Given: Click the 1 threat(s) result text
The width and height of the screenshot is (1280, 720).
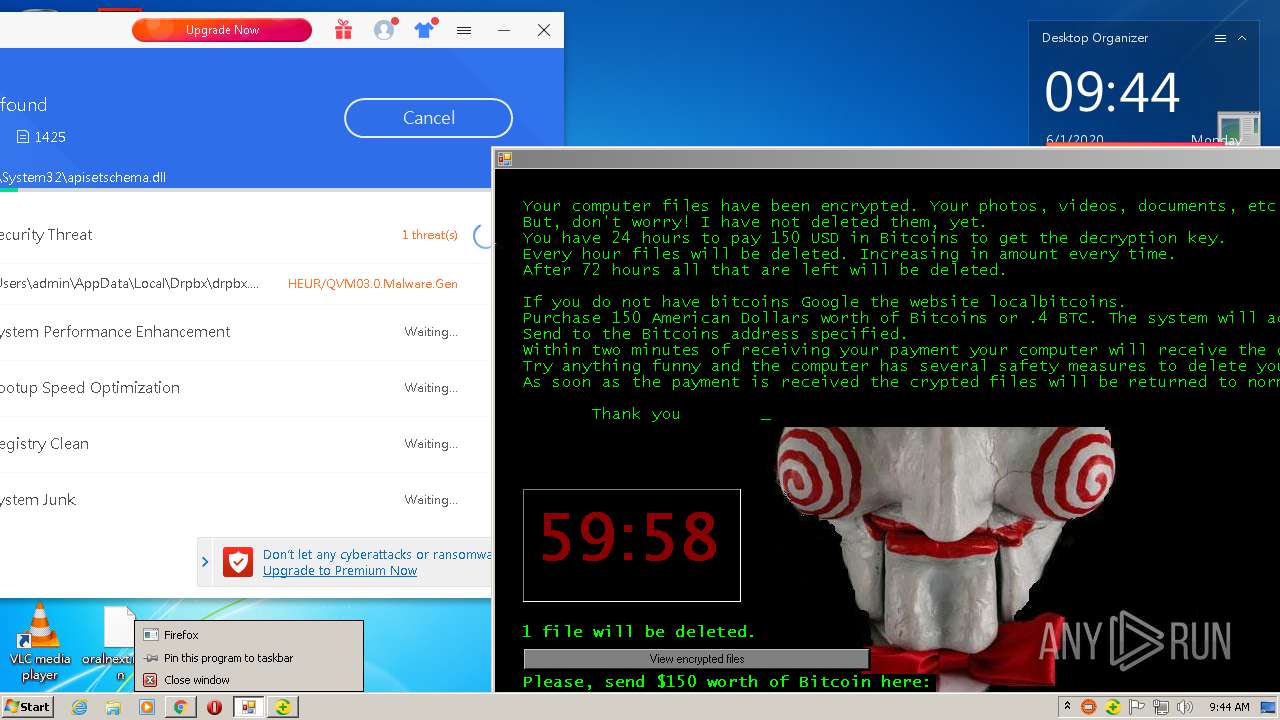Looking at the screenshot, I should point(430,235).
